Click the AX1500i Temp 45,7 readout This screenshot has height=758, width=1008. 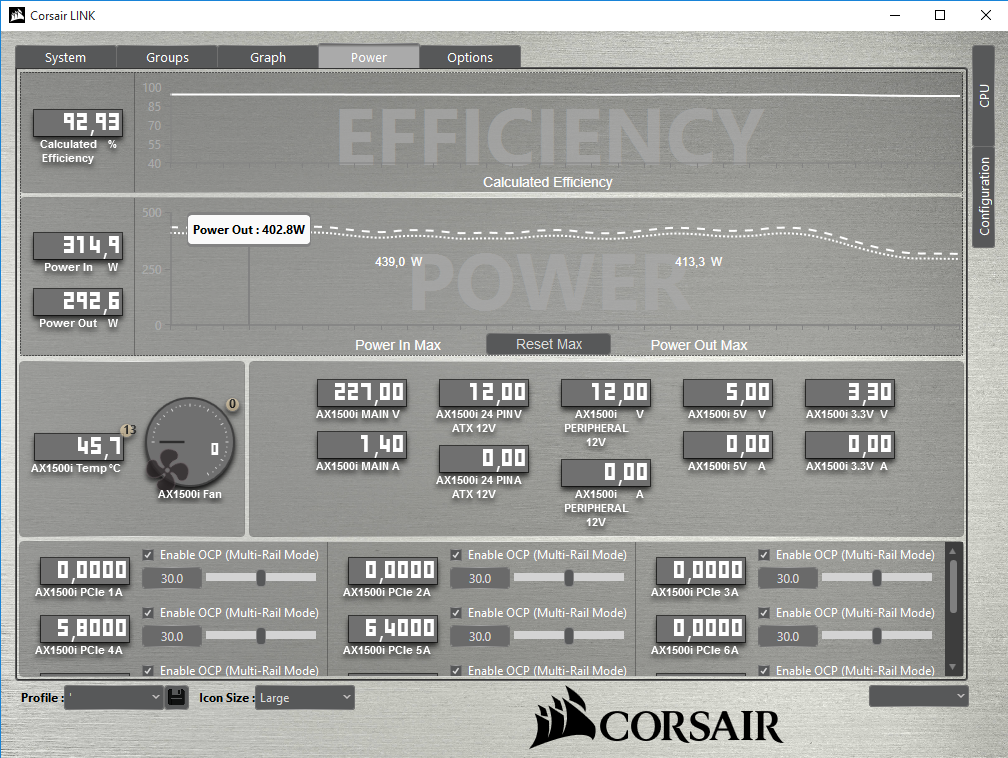click(78, 446)
